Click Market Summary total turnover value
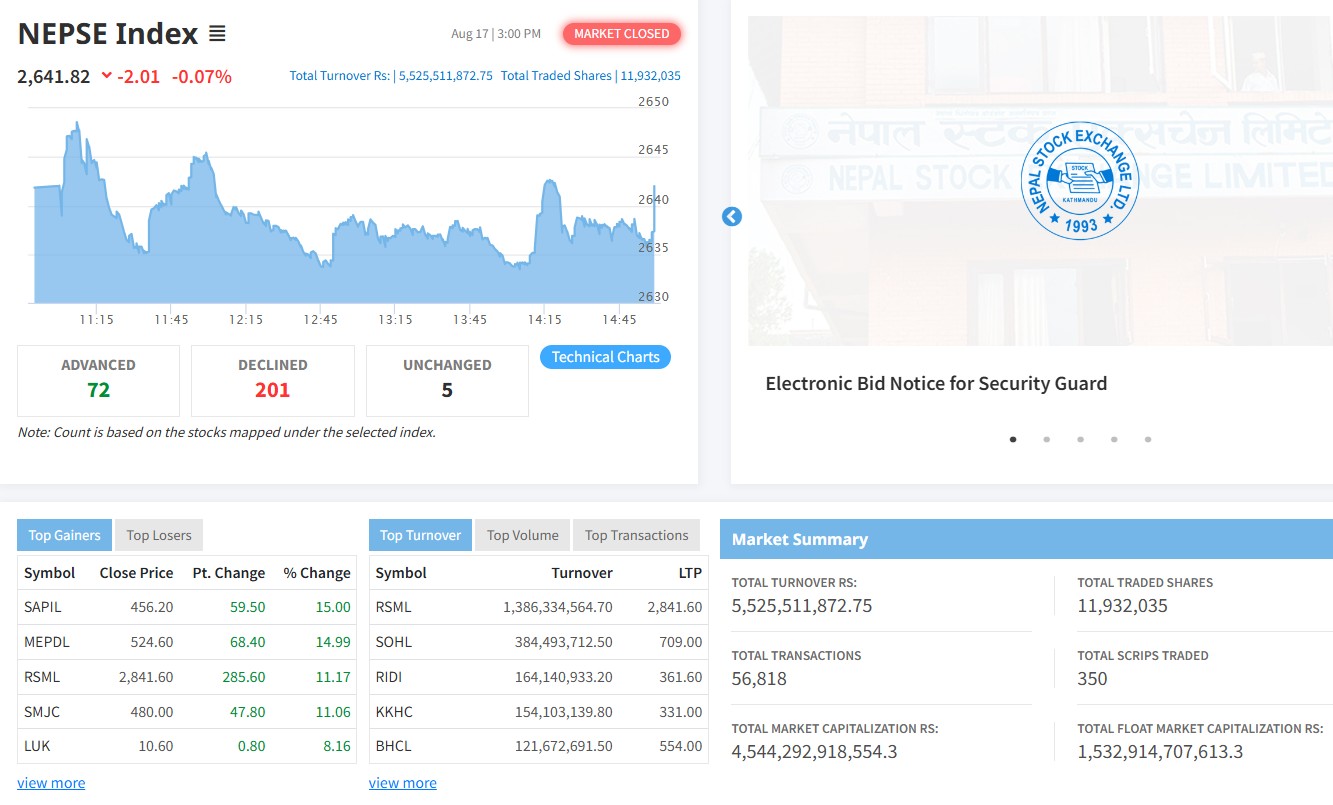The image size is (1333, 805). point(802,606)
